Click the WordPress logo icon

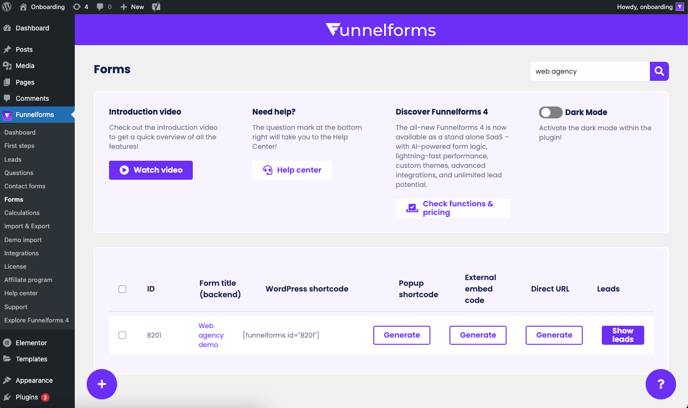pyautogui.click(x=7, y=7)
